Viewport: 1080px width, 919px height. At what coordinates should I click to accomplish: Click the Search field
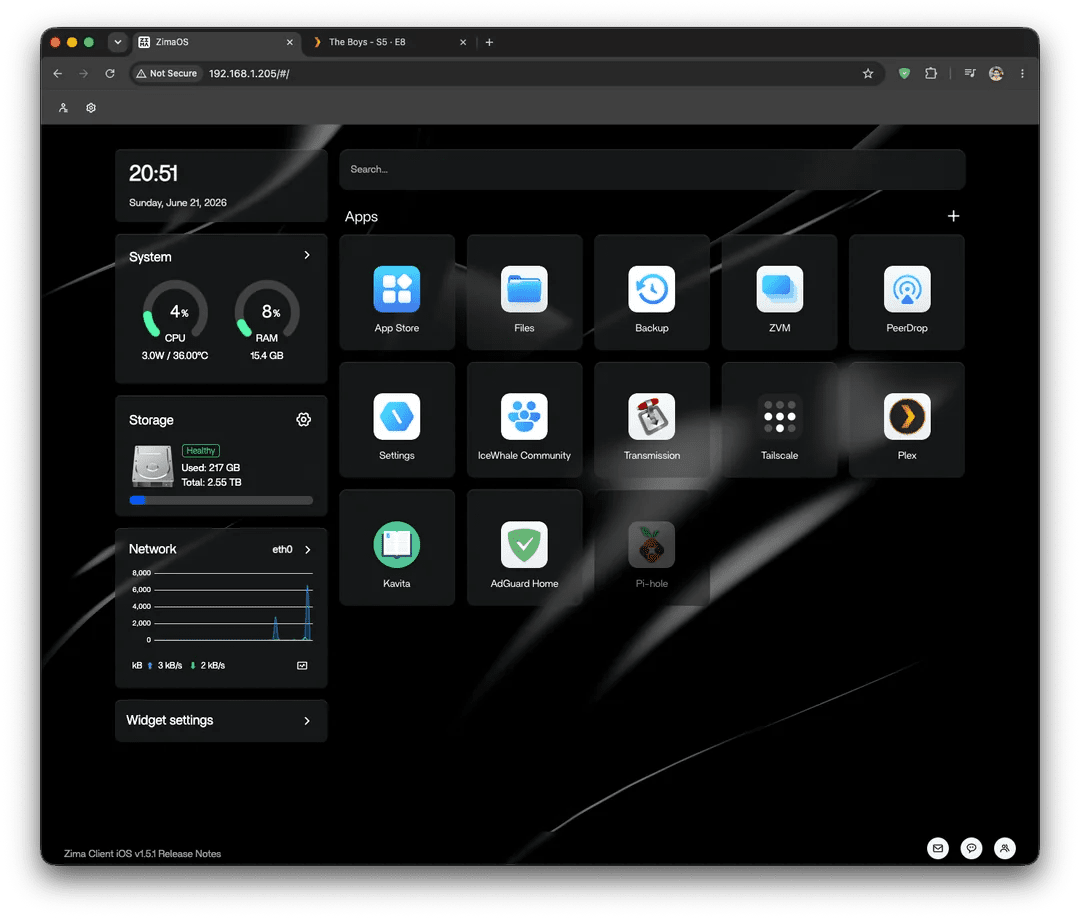652,169
